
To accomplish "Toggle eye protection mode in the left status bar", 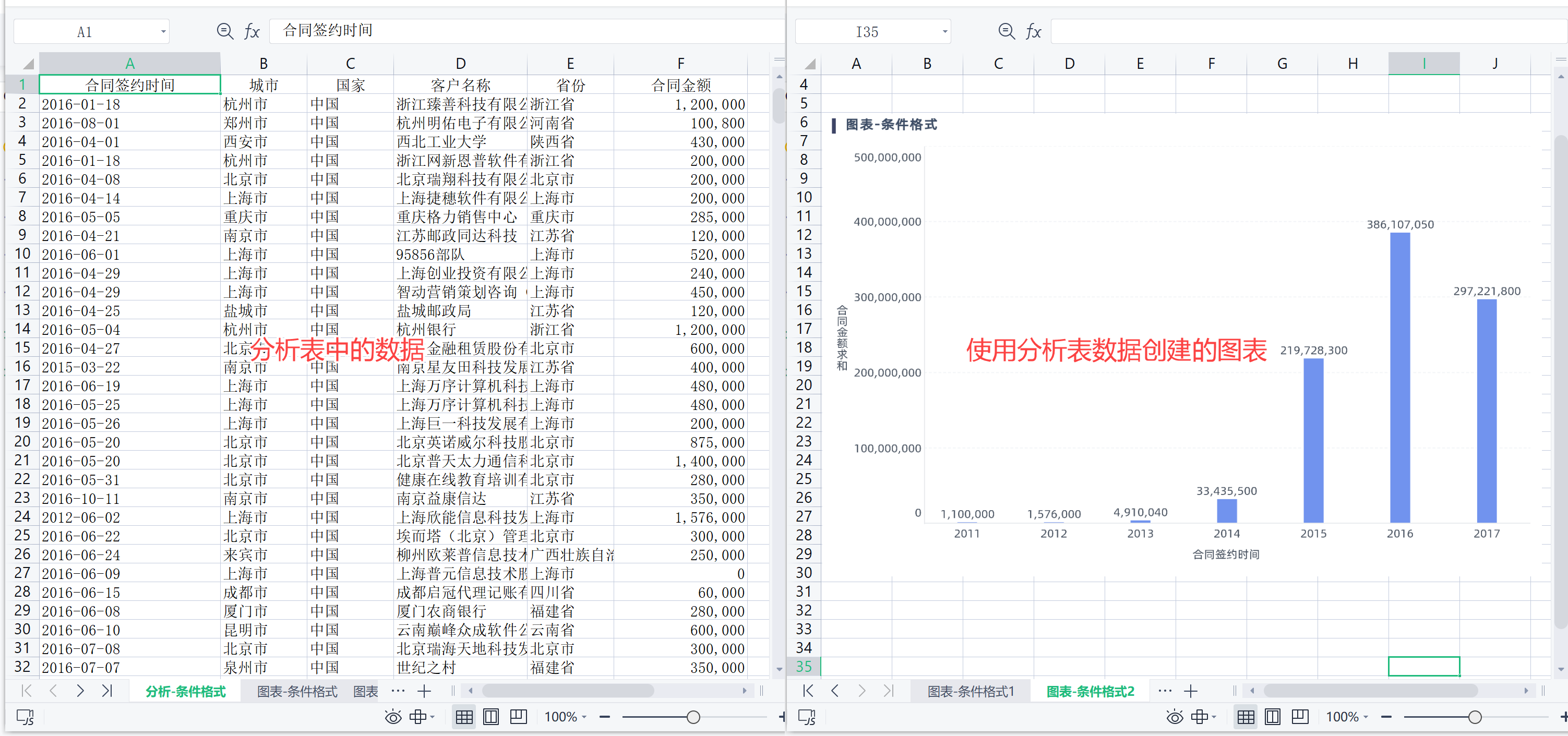I will (x=393, y=717).
